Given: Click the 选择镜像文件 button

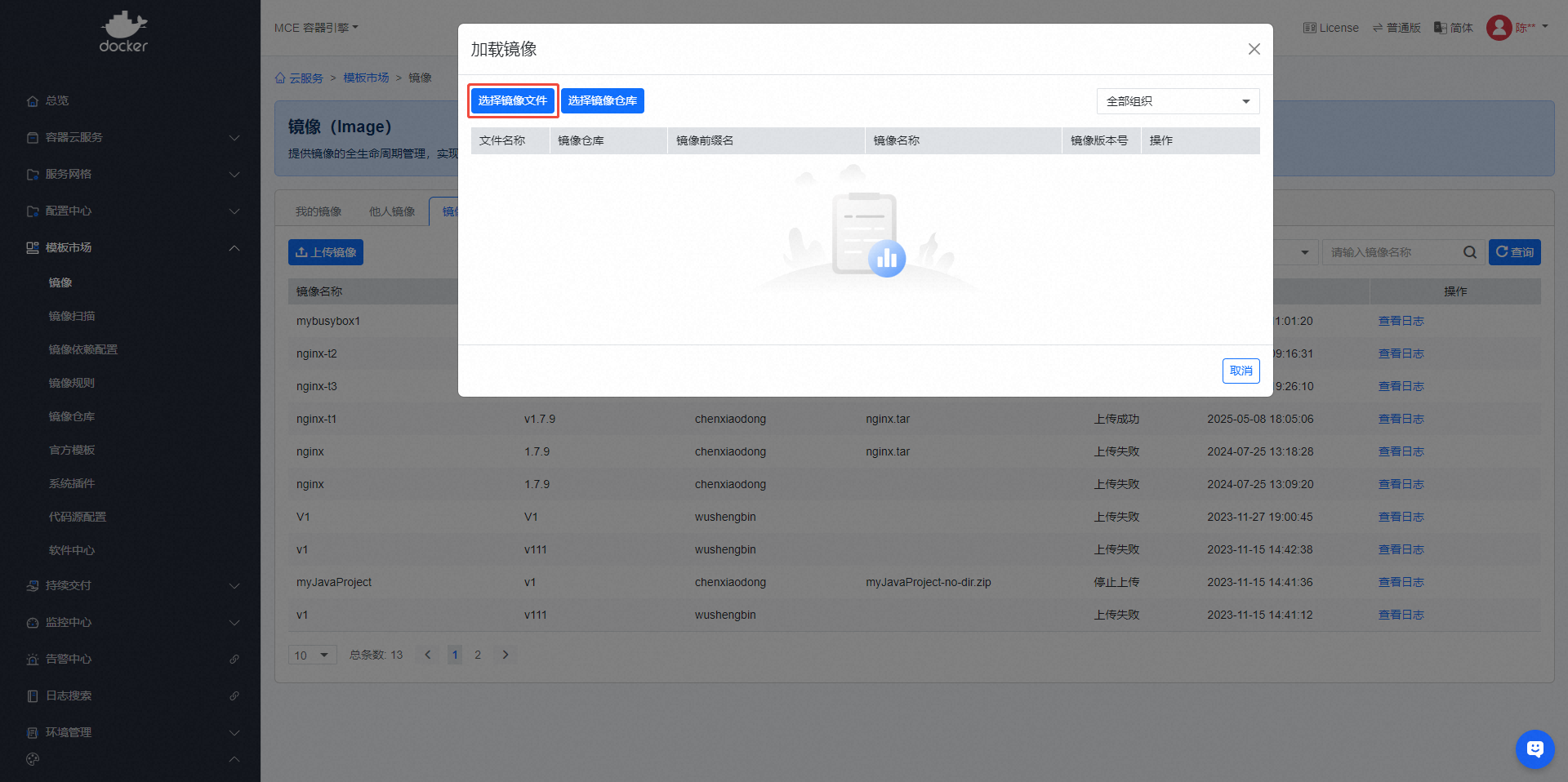Looking at the screenshot, I should click(x=513, y=101).
